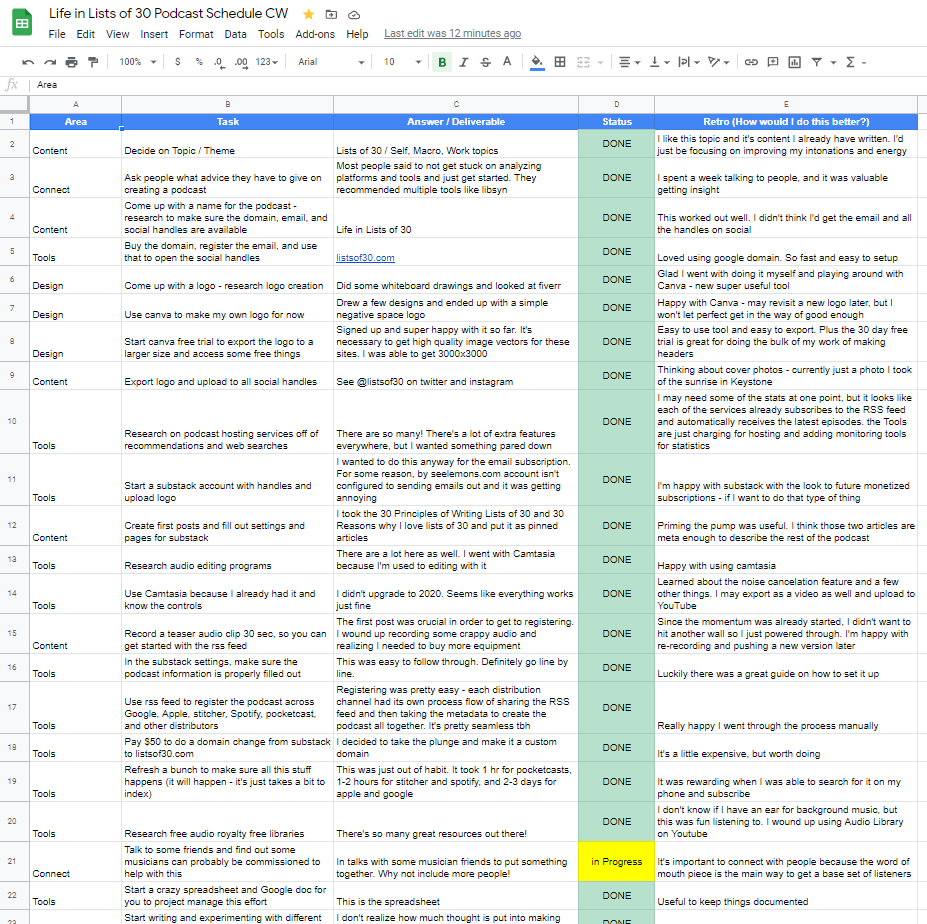Viewport: 927px width, 924px height.
Task: Click the 'Research audio editing programs' cell
Action: tap(228, 559)
